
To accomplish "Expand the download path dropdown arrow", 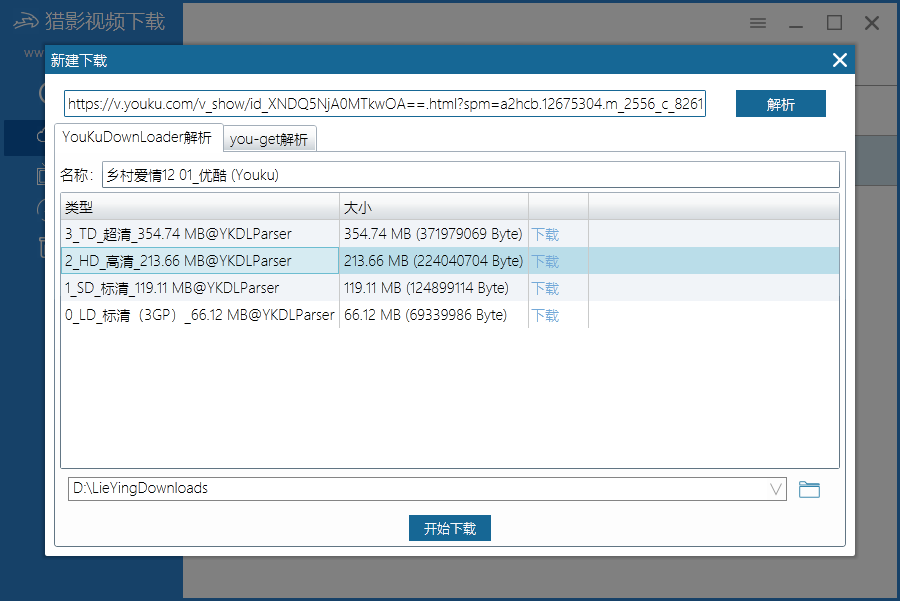I will 775,489.
